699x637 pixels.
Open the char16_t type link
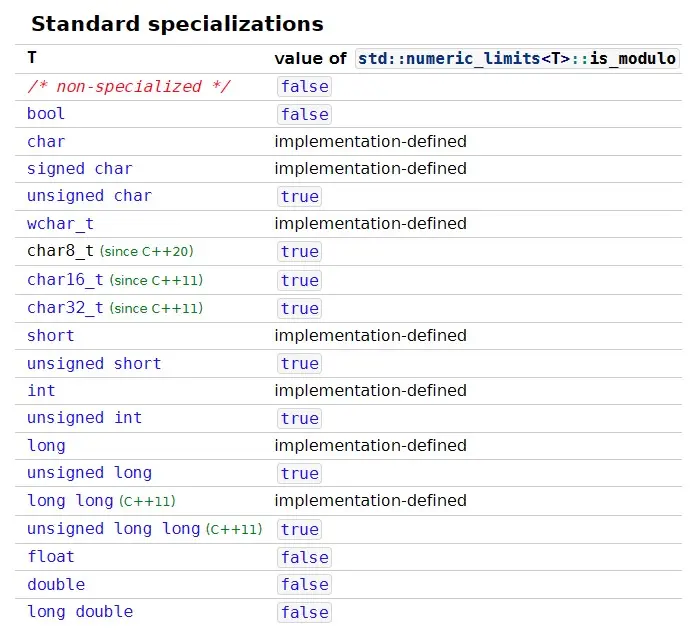65,280
